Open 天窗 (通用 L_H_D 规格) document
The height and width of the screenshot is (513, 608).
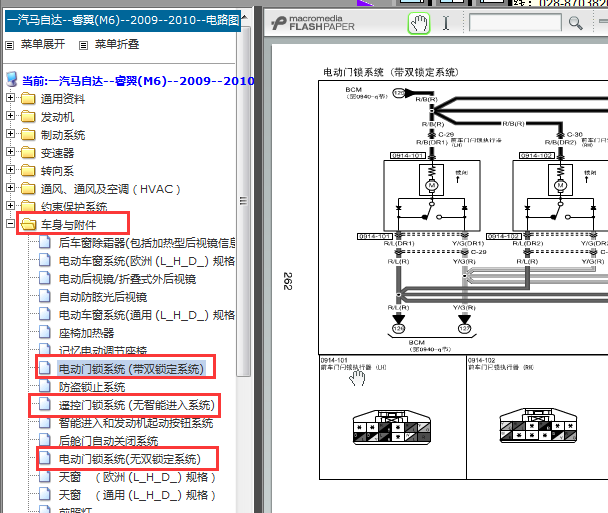[137, 495]
